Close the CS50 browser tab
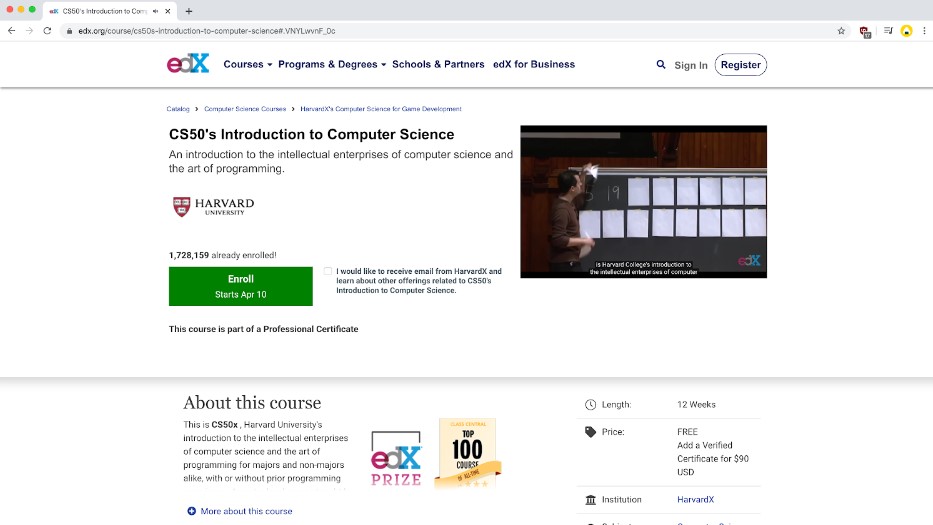 [168, 11]
